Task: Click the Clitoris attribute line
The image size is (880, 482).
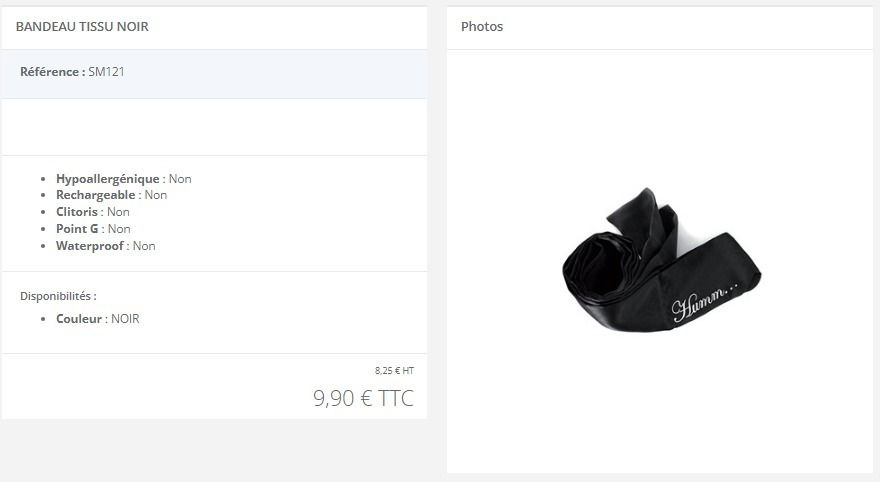Action: [x=93, y=212]
